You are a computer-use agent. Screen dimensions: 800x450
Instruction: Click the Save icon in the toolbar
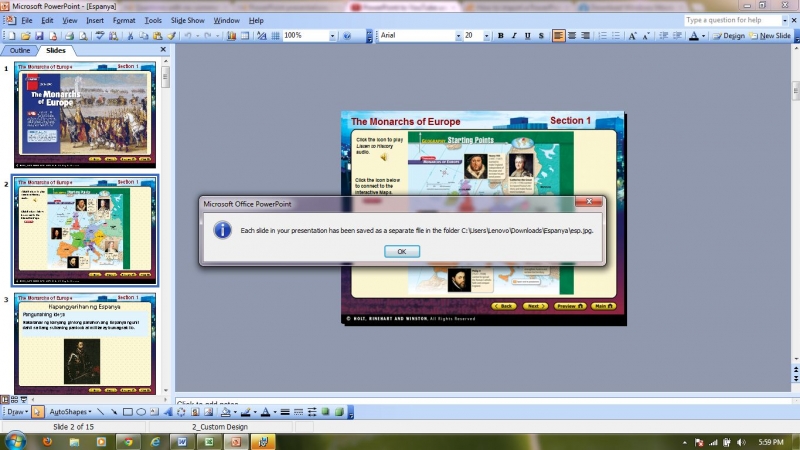(38, 35)
